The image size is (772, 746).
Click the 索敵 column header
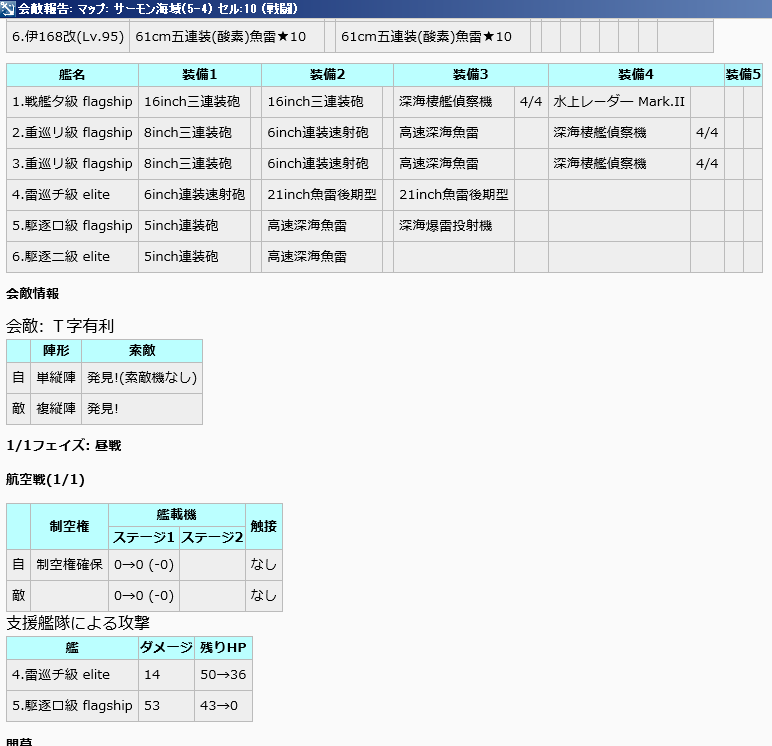[x=142, y=351]
